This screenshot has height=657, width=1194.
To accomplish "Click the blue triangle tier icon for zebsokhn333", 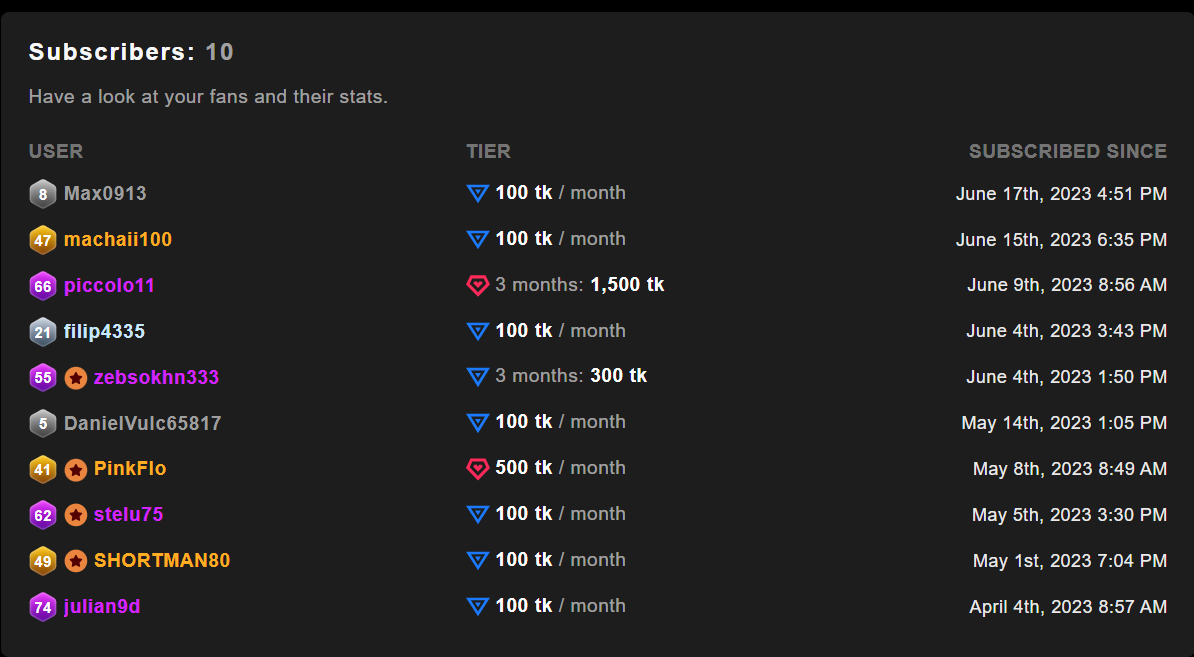I will (x=477, y=377).
